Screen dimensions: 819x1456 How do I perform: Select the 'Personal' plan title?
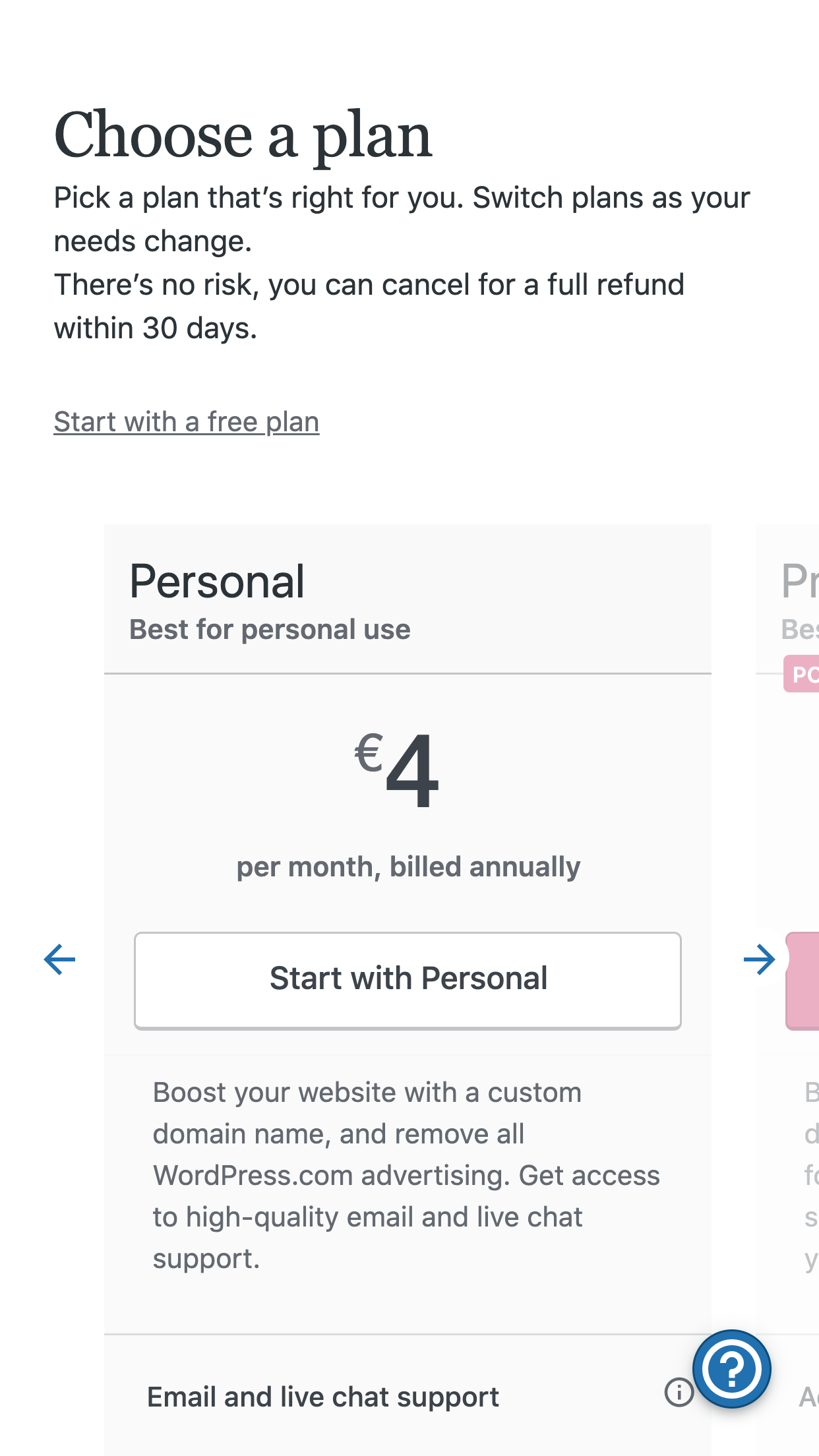[x=217, y=582]
